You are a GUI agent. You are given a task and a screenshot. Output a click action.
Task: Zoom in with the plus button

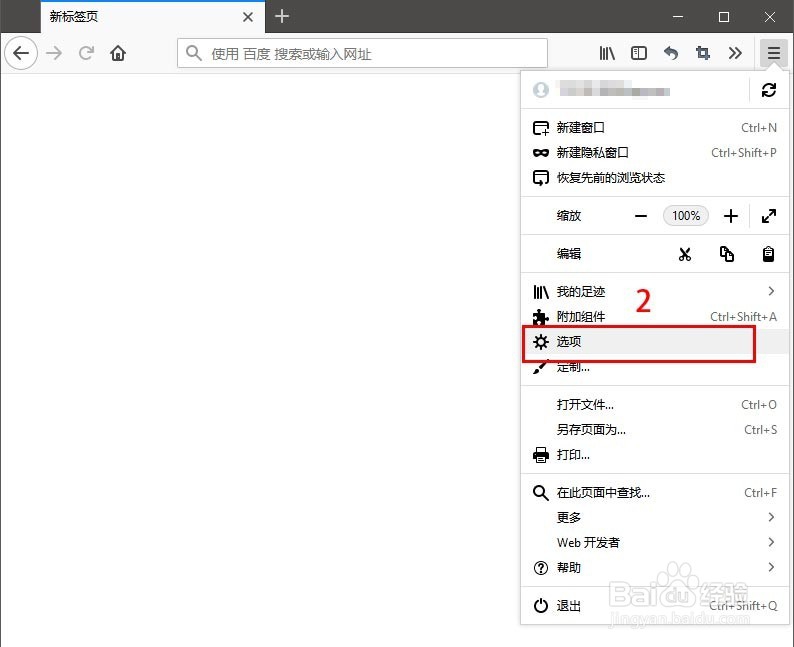coord(730,216)
